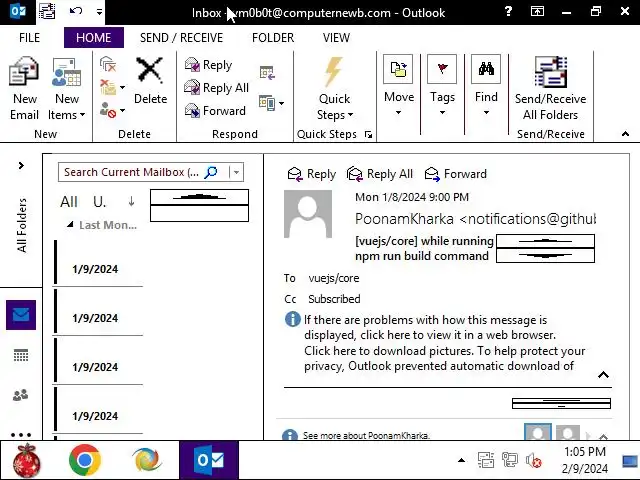Select the first 1/9/2024 message
The height and width of the screenshot is (480, 640).
(98, 263)
